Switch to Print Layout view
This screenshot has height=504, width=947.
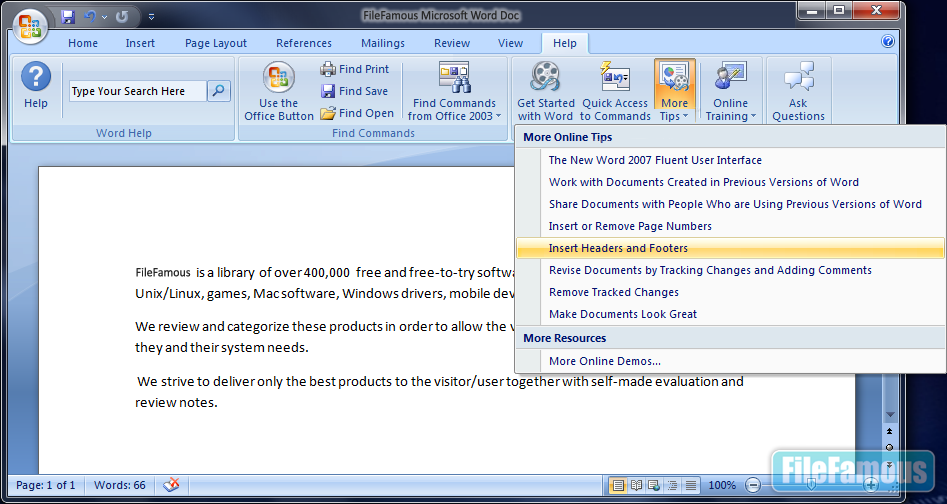click(617, 485)
